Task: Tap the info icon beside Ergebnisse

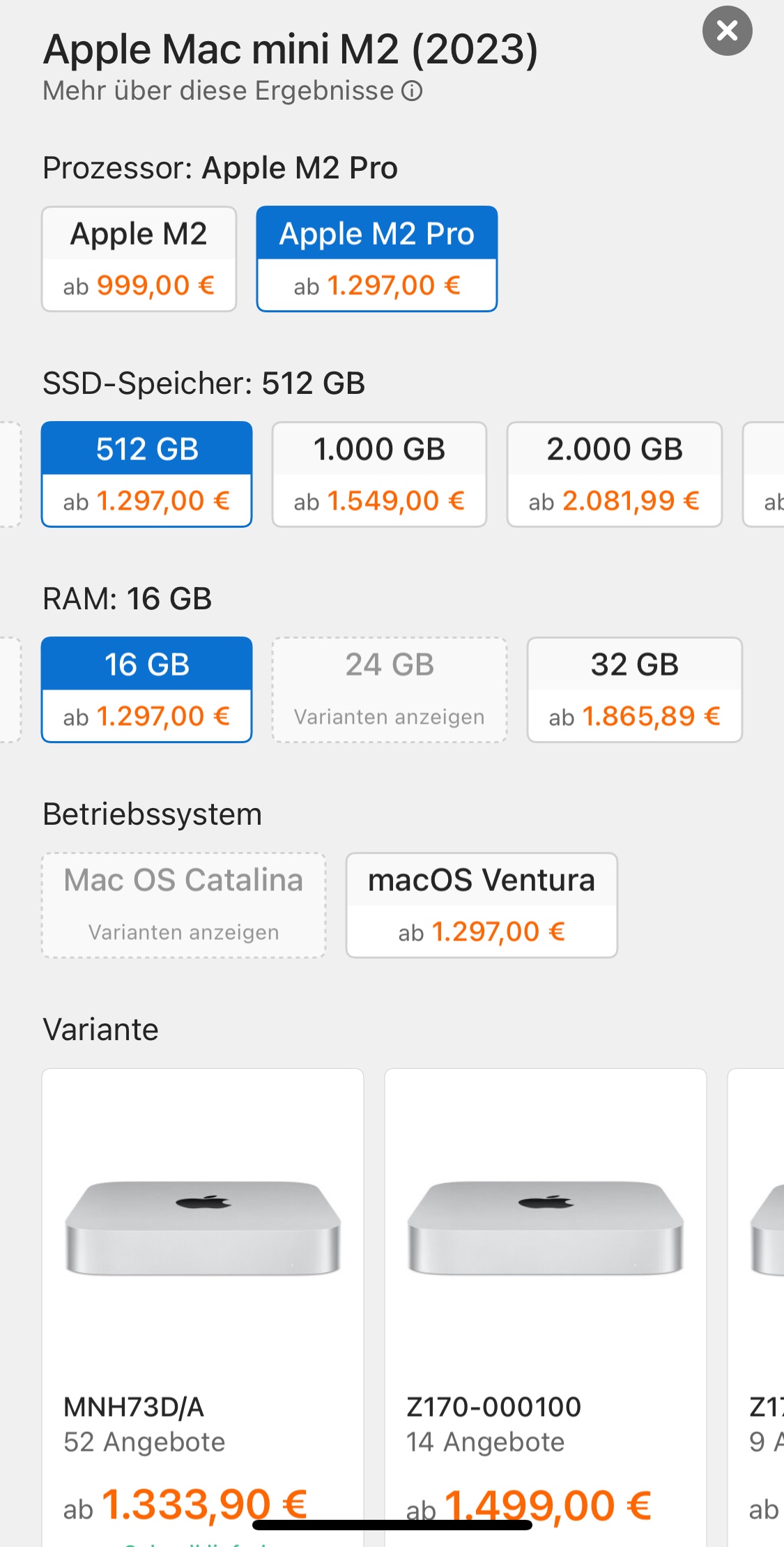Action: click(412, 91)
